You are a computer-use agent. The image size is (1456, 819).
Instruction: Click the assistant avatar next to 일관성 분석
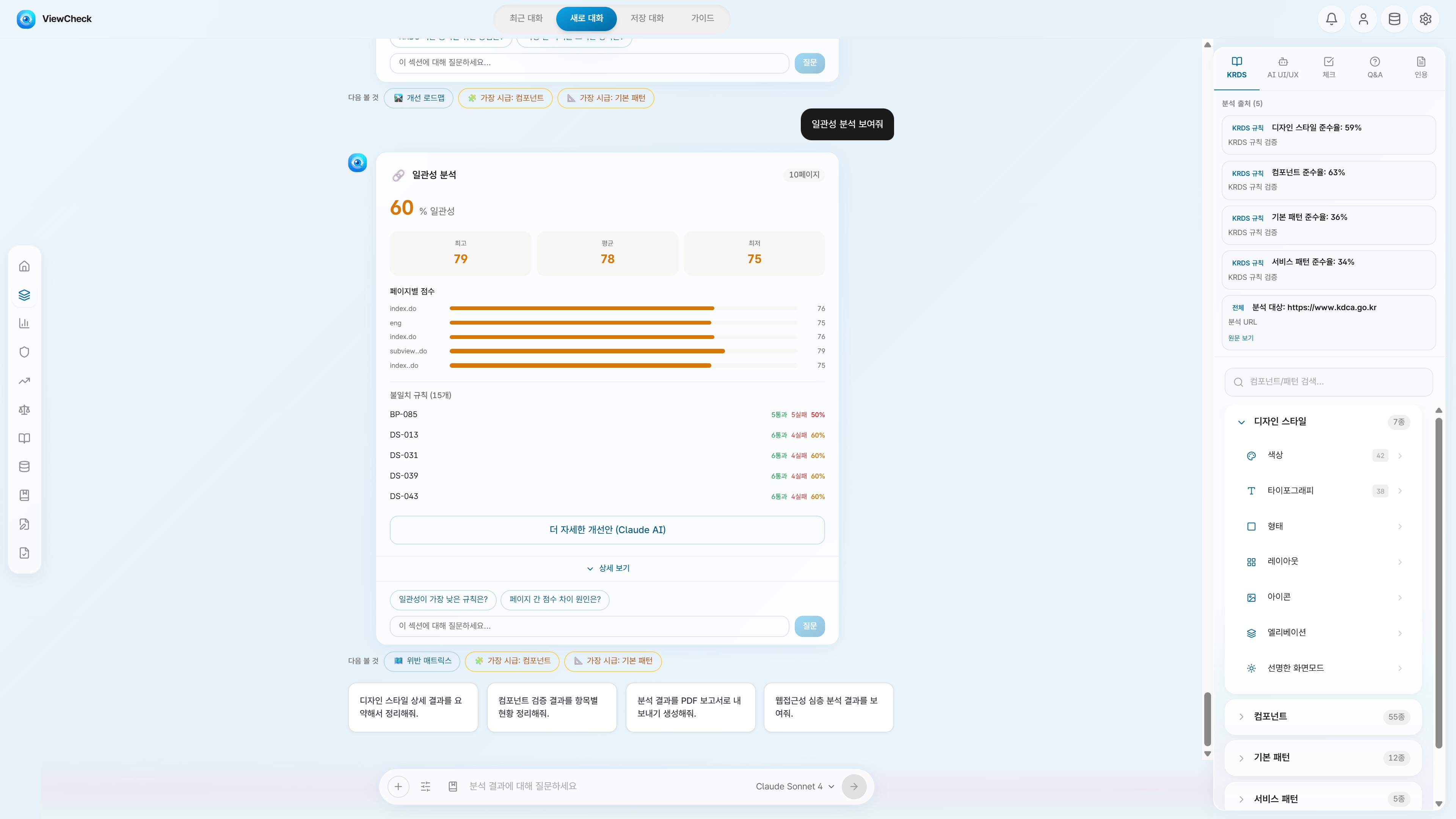tap(357, 163)
